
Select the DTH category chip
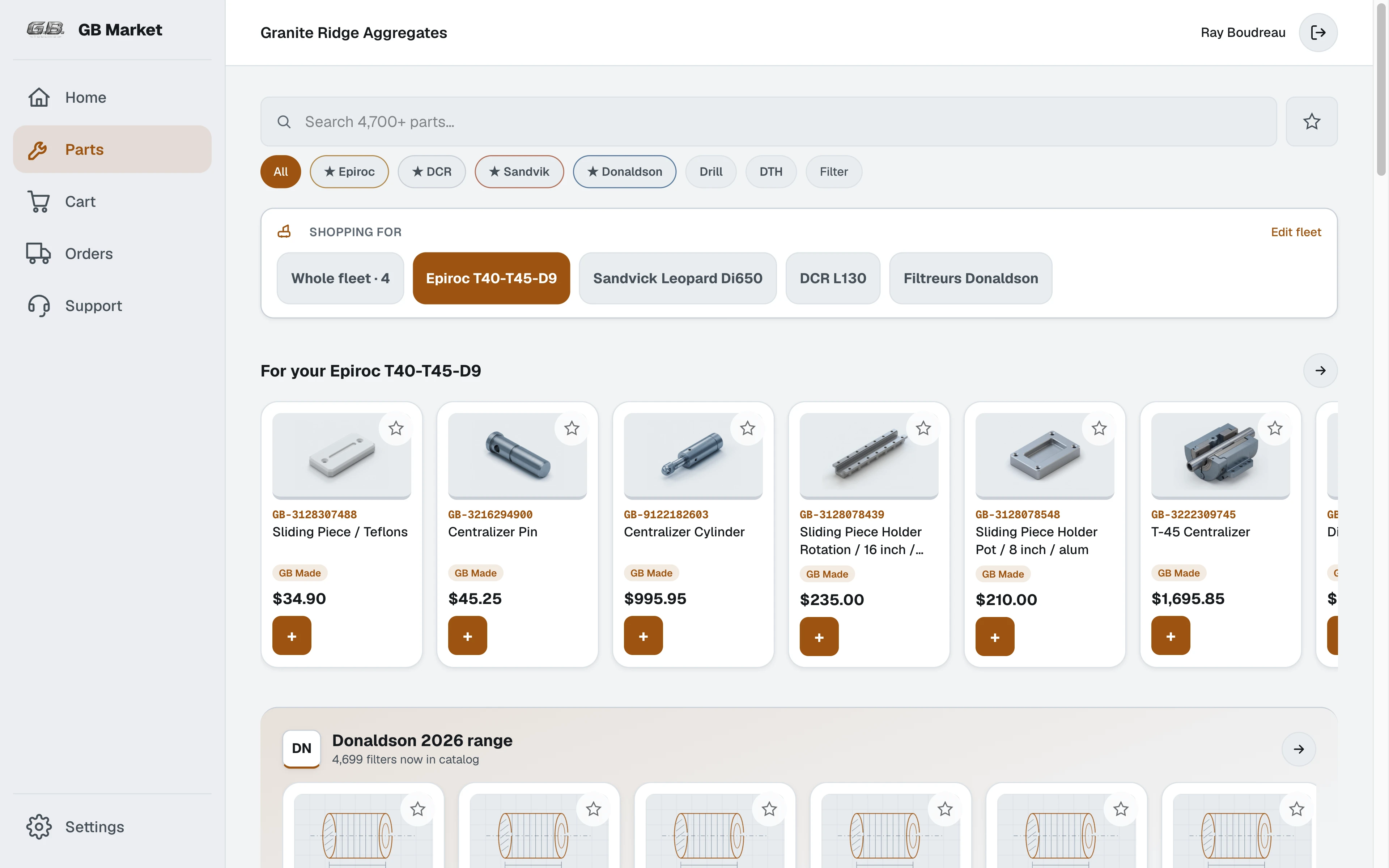point(771,172)
